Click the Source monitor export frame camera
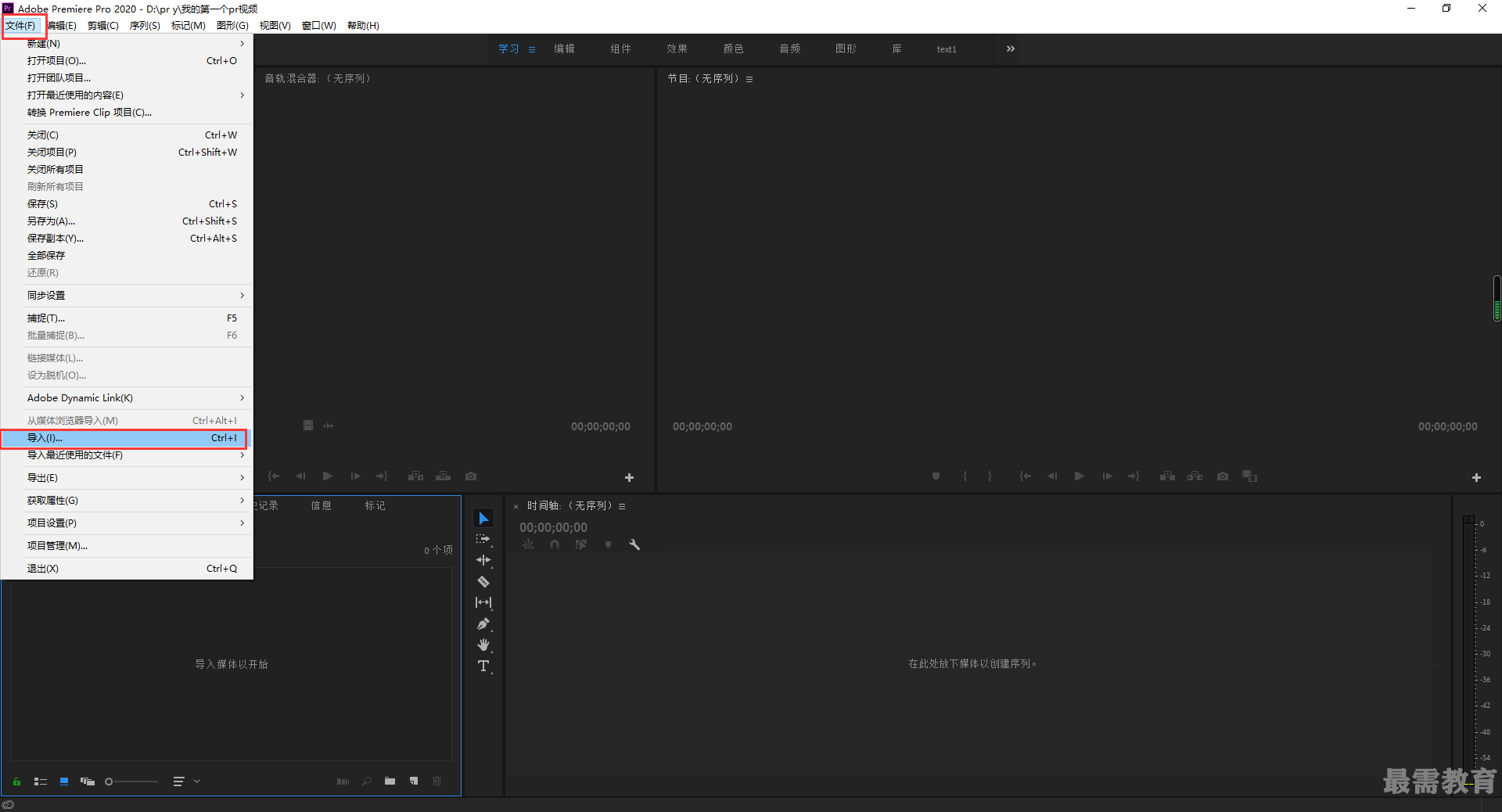1502x812 pixels. [471, 476]
